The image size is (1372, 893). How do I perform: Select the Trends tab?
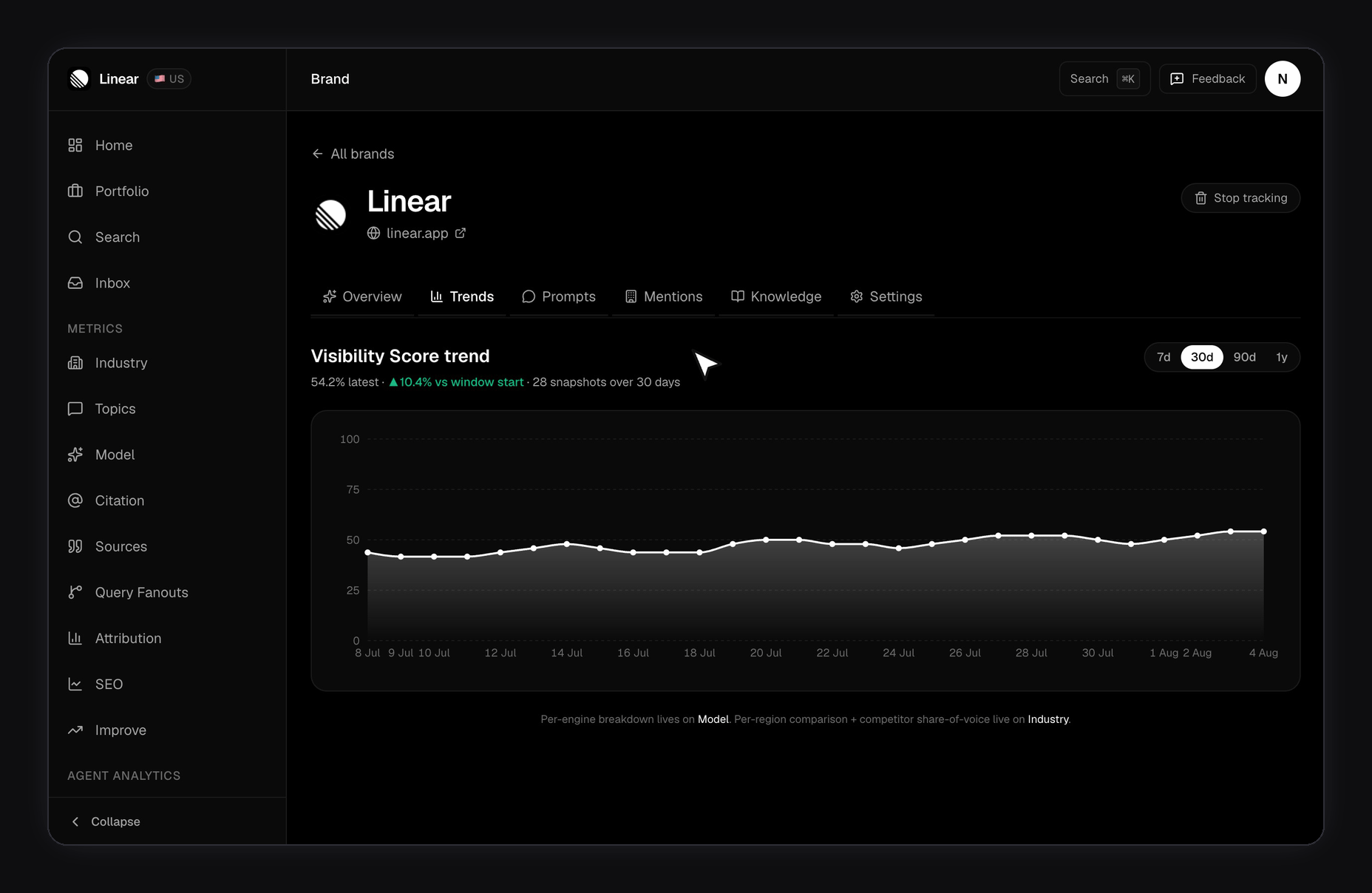462,296
